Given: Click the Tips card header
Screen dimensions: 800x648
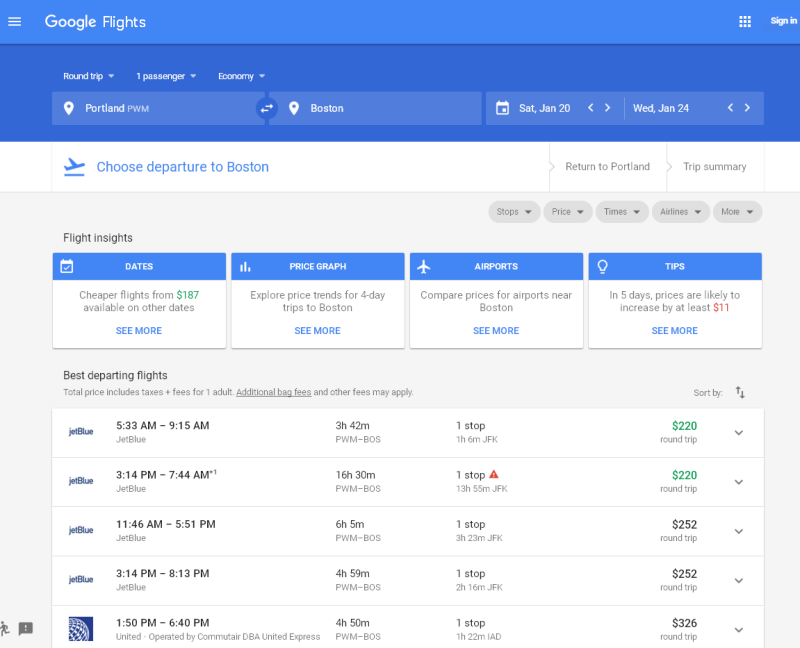Looking at the screenshot, I should pyautogui.click(x=675, y=266).
